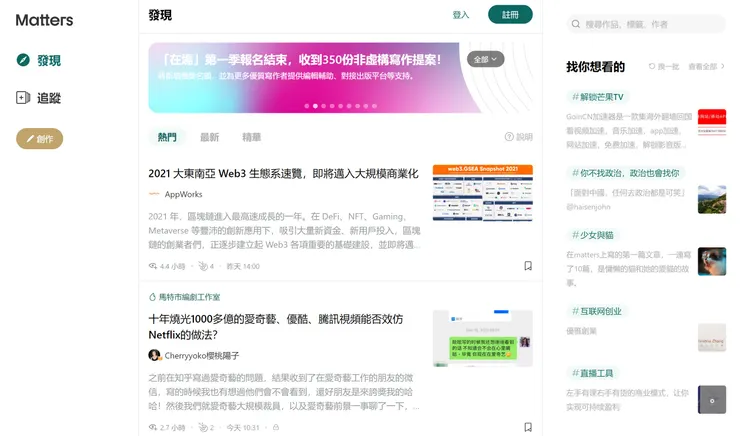
Task: Open the #你不找政治，政治也會找你 tag
Action: [626, 173]
